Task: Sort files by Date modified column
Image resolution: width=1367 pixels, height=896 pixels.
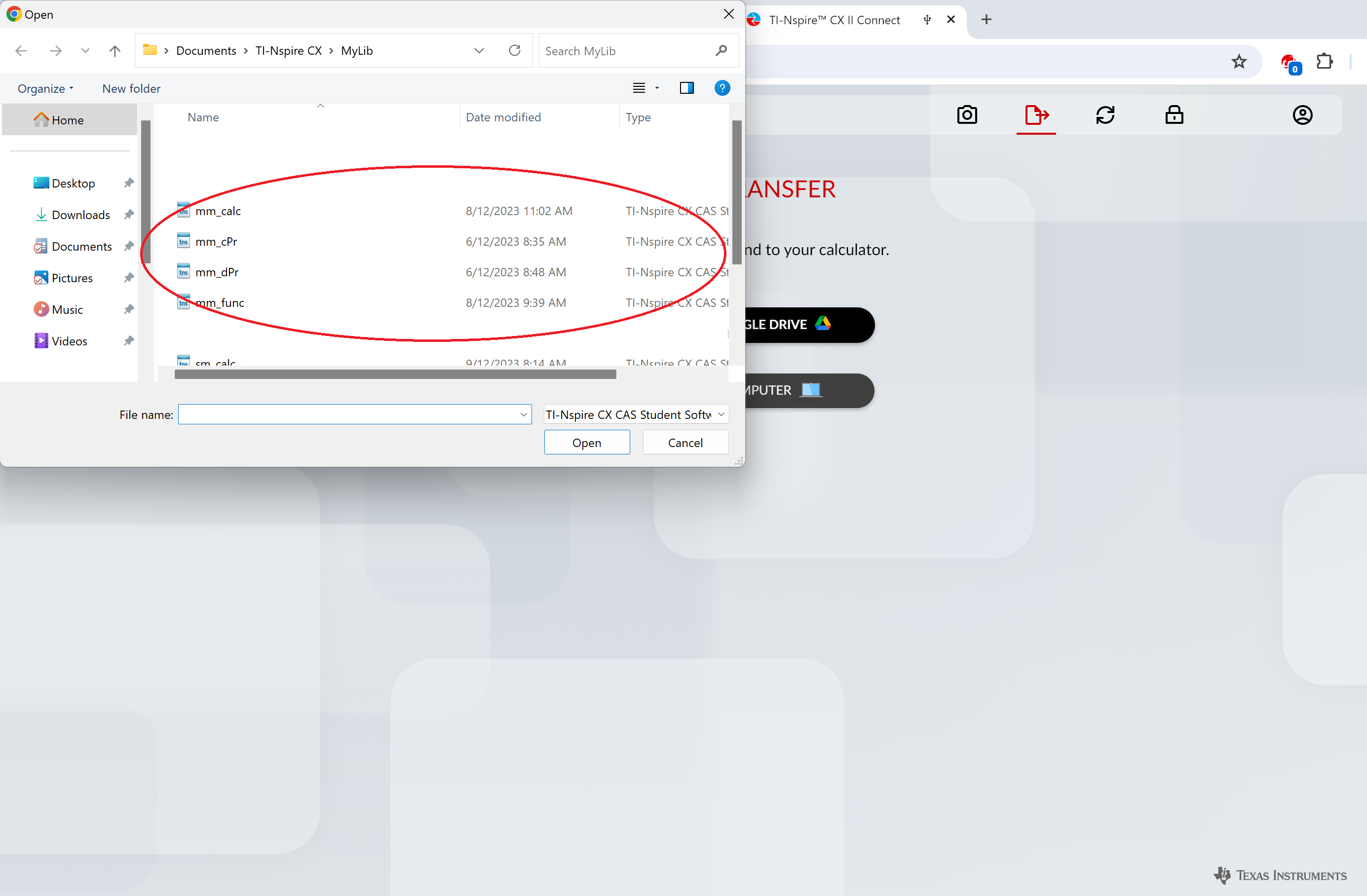Action: pos(503,117)
